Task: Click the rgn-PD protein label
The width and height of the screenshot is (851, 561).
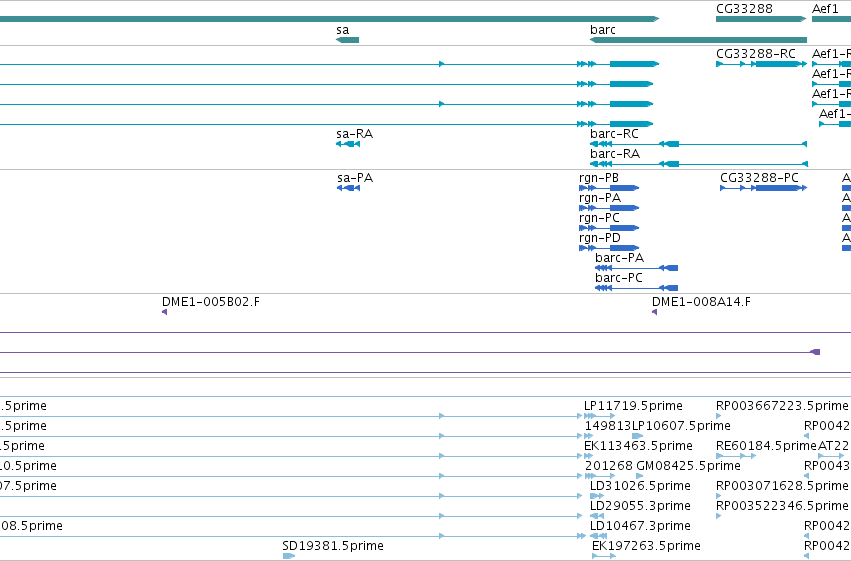Action: [x=600, y=238]
